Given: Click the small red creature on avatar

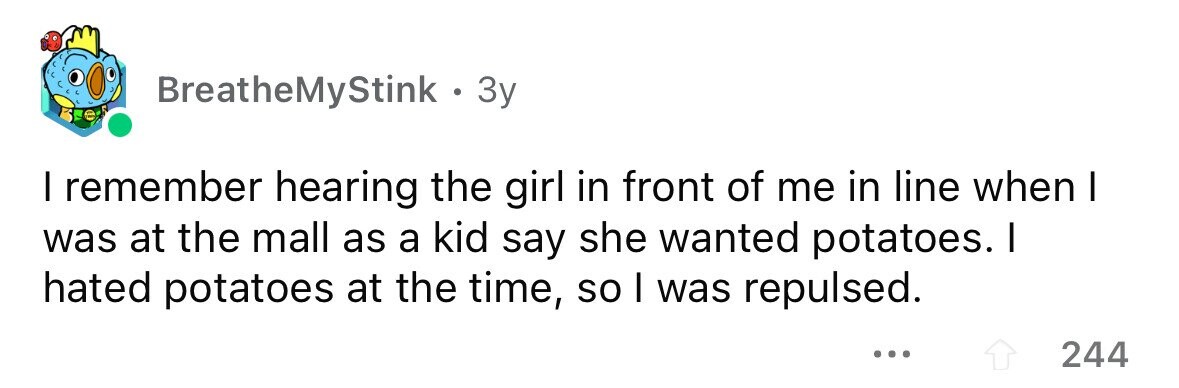Looking at the screenshot, I should click(x=51, y=39).
